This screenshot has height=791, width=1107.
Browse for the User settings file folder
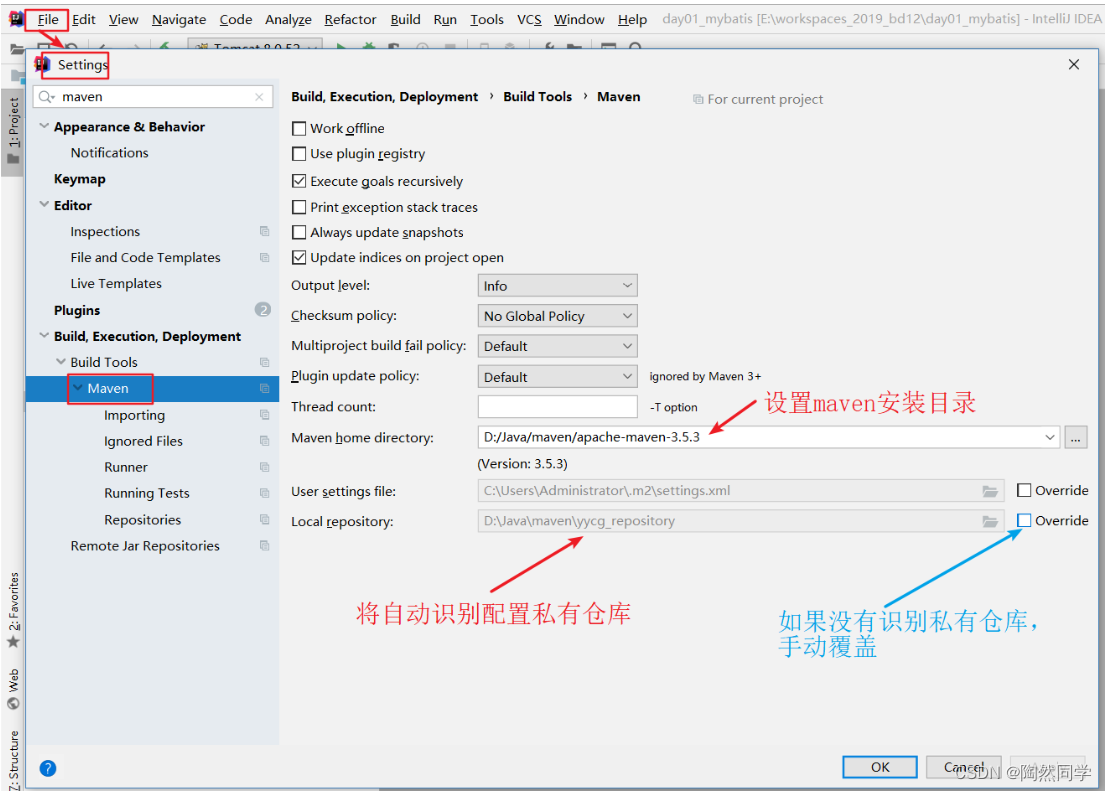point(990,491)
